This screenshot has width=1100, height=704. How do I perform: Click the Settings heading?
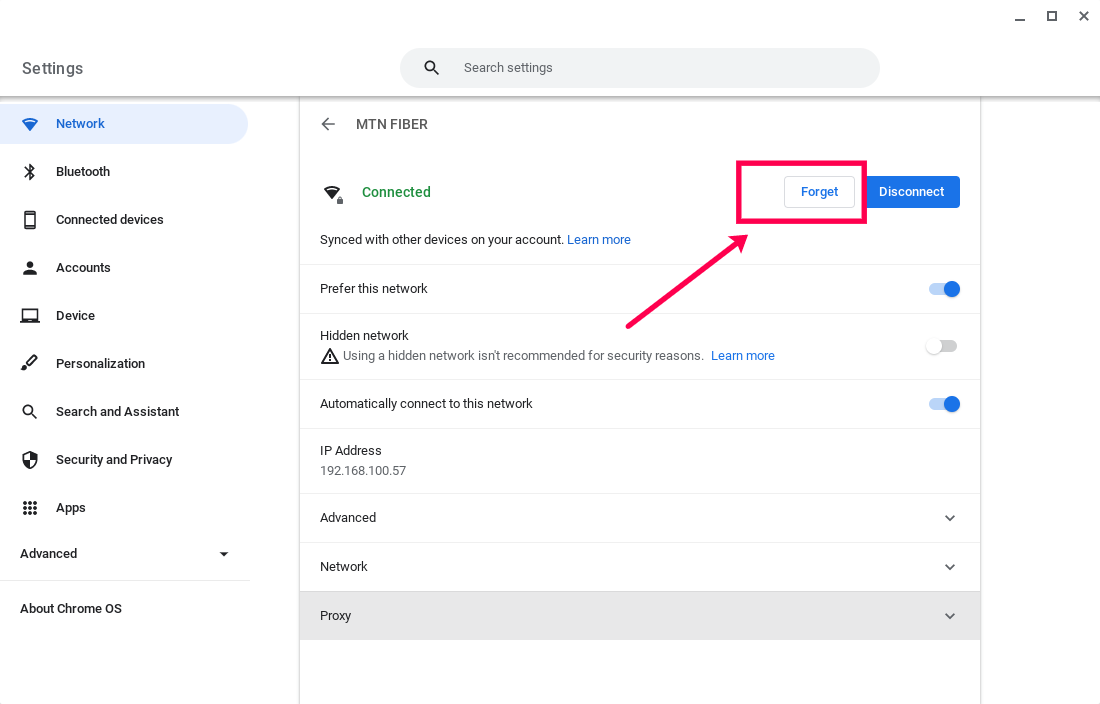point(53,68)
